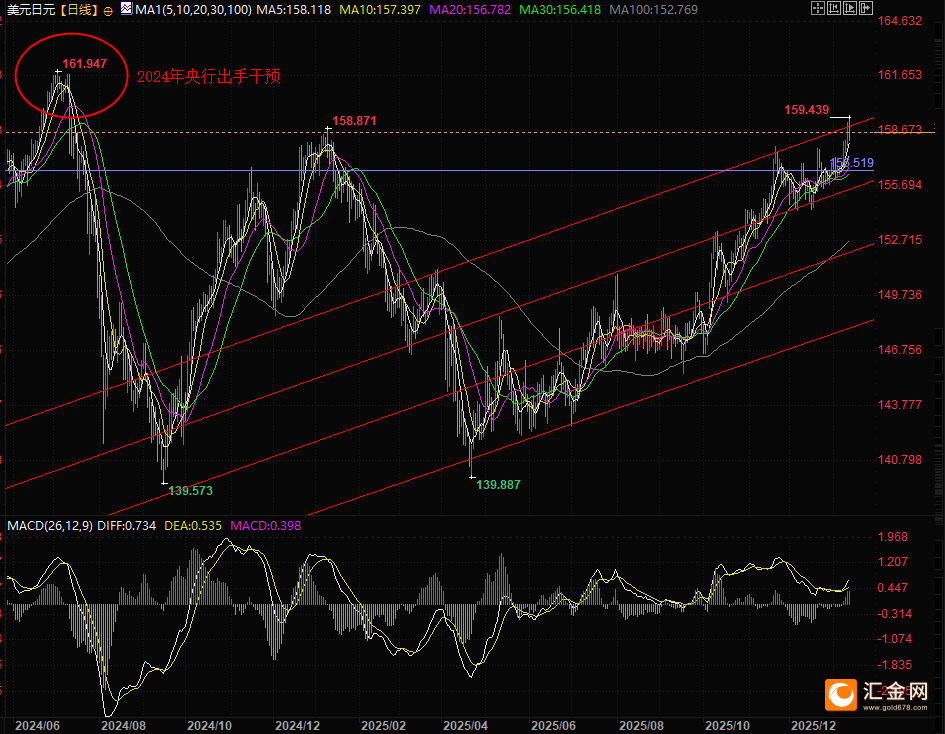Click the 2025/08 date label
Screen dimensions: 945x734
pos(641,725)
